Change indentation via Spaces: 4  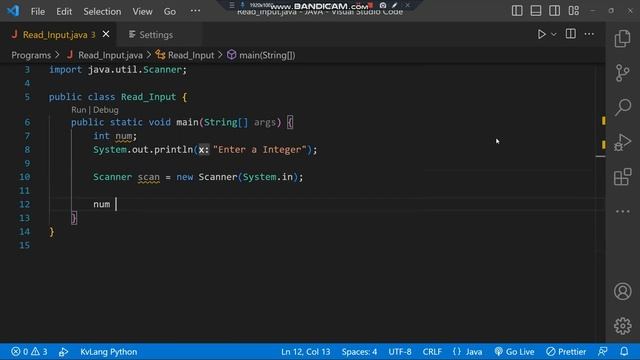(x=359, y=351)
